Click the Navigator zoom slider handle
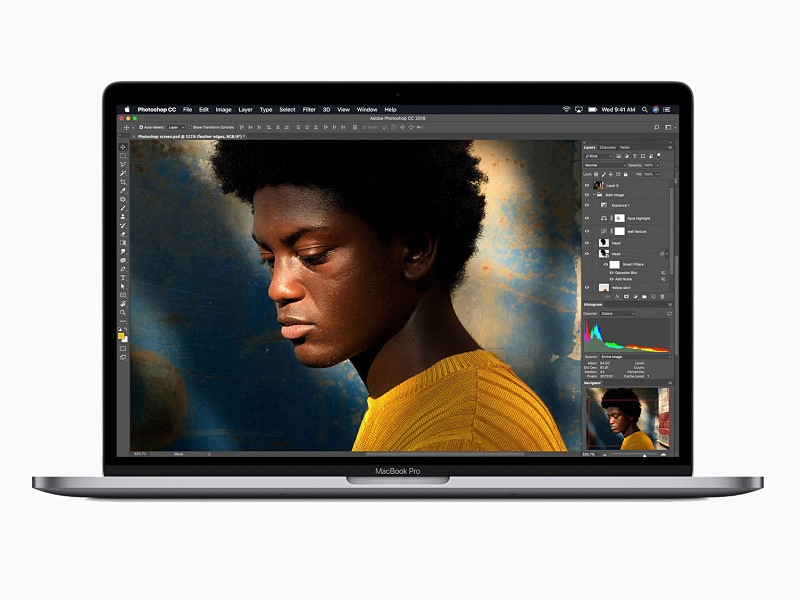The image size is (800, 600). (644, 455)
